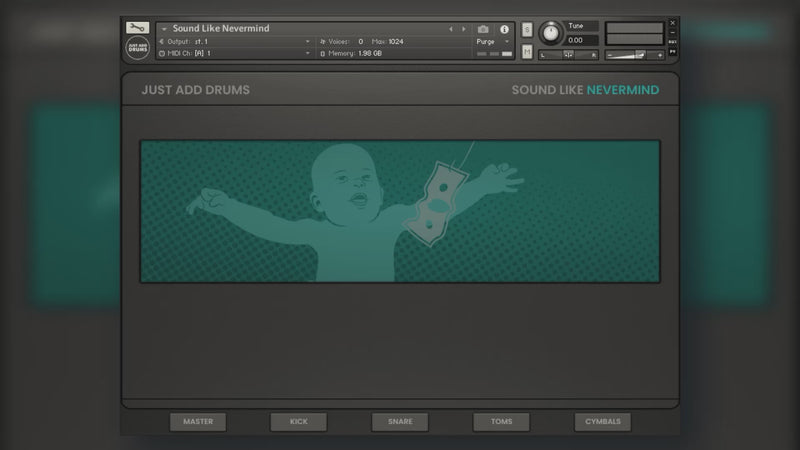Select the CYMBALS tab
The image size is (800, 450).
click(603, 421)
